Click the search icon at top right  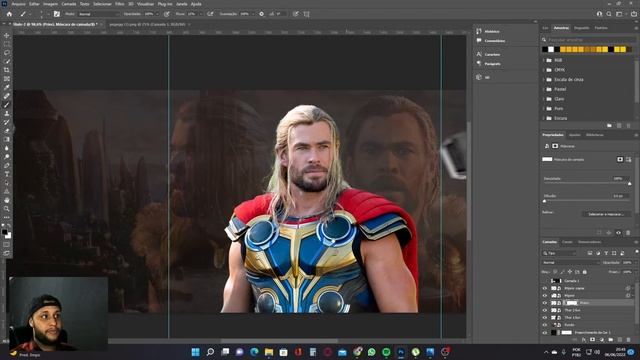pyautogui.click(x=609, y=14)
